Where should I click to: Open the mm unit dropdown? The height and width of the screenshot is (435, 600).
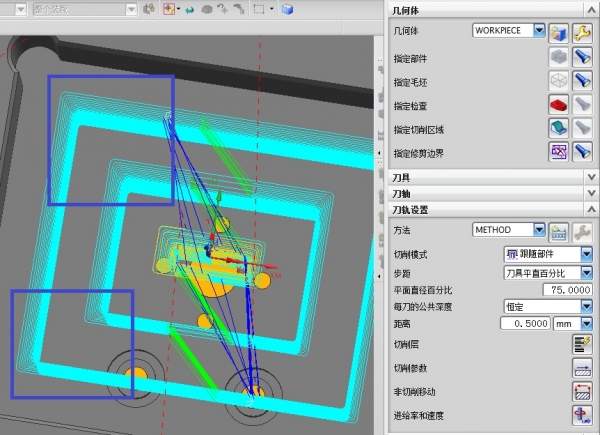coord(587,324)
